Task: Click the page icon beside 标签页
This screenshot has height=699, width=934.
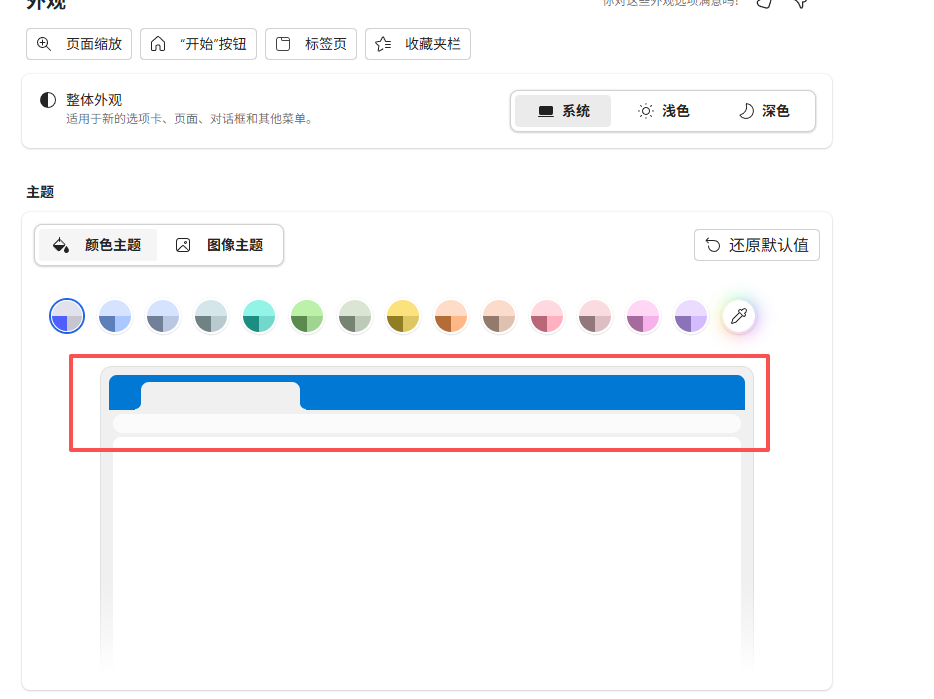Action: (x=283, y=44)
